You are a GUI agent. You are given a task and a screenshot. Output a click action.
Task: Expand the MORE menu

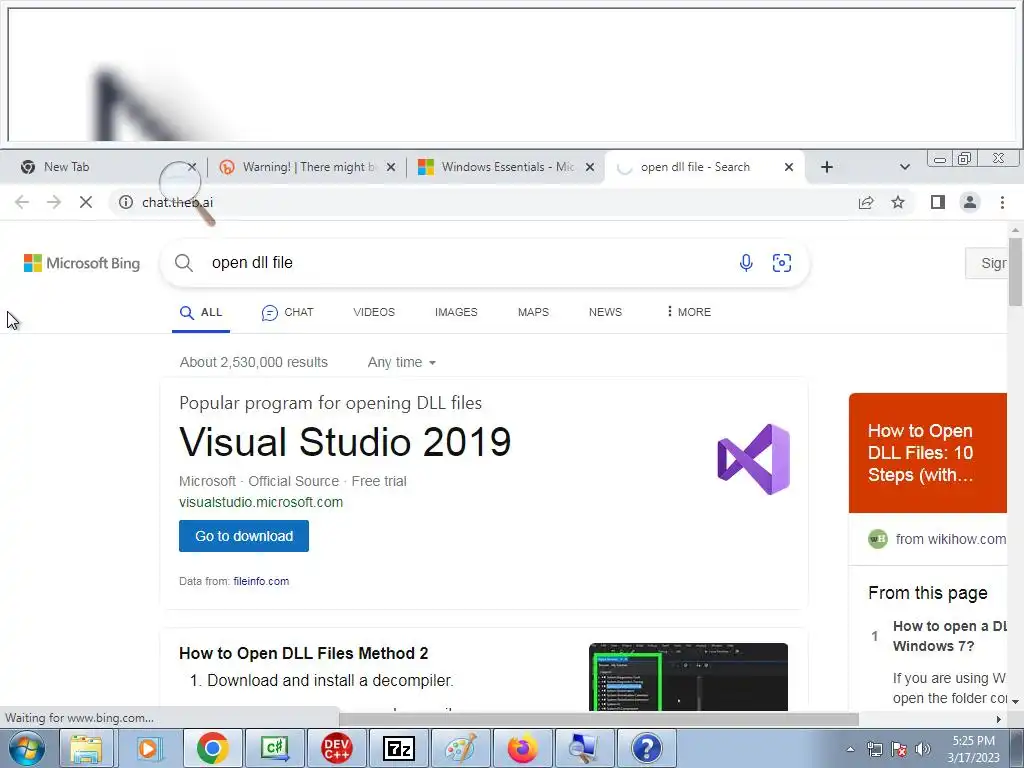pyautogui.click(x=688, y=312)
